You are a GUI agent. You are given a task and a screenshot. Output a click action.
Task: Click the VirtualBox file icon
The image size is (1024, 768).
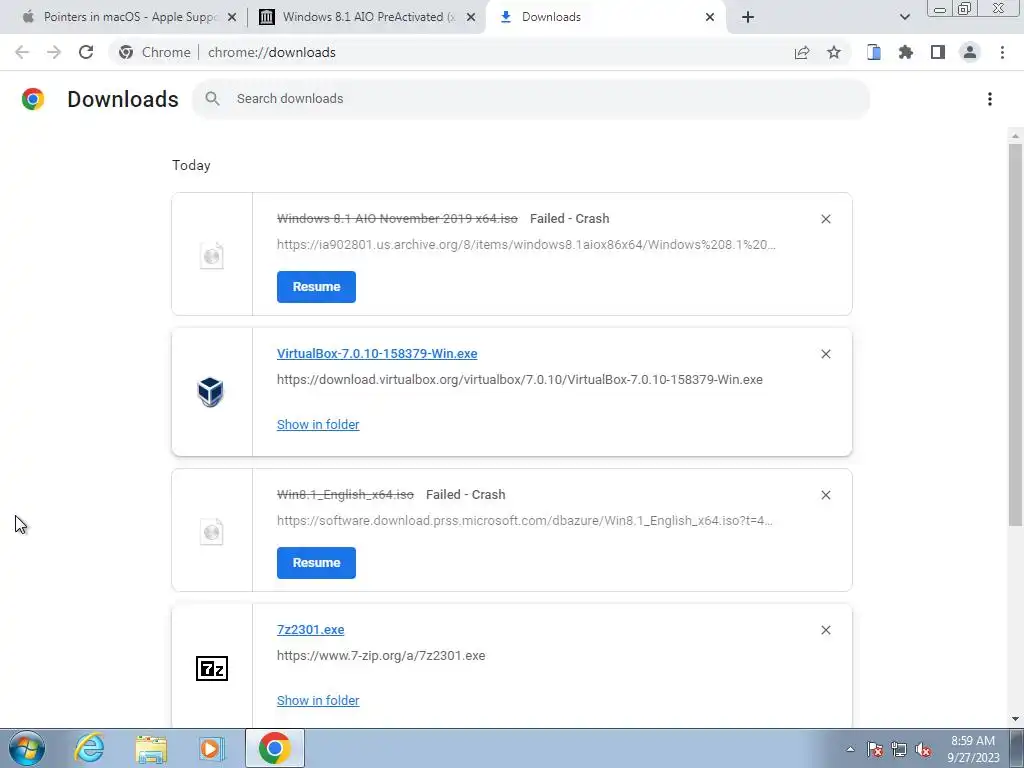tap(211, 392)
